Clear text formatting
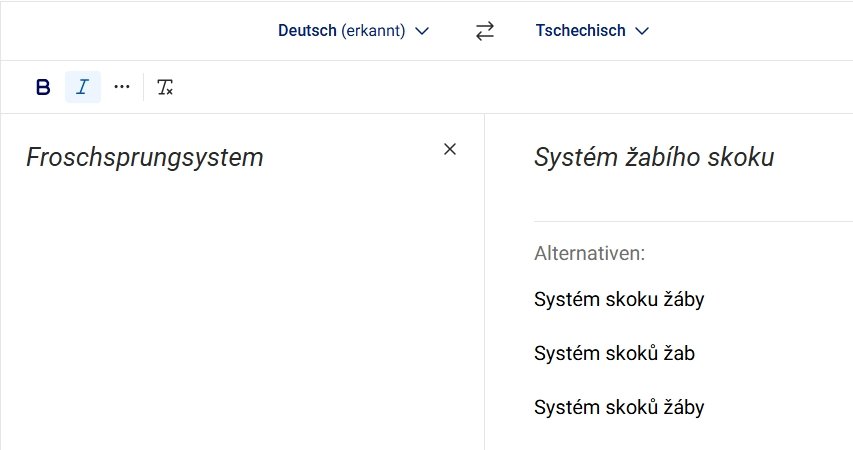 click(x=165, y=88)
